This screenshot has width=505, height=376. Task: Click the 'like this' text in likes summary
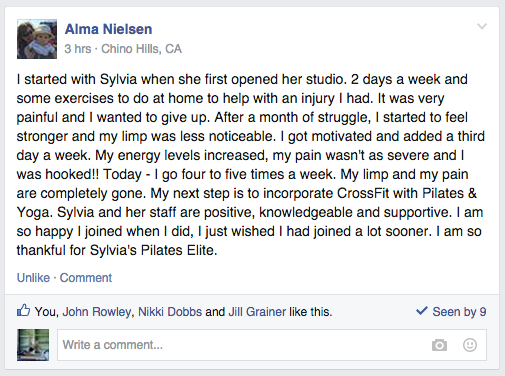tap(310, 312)
